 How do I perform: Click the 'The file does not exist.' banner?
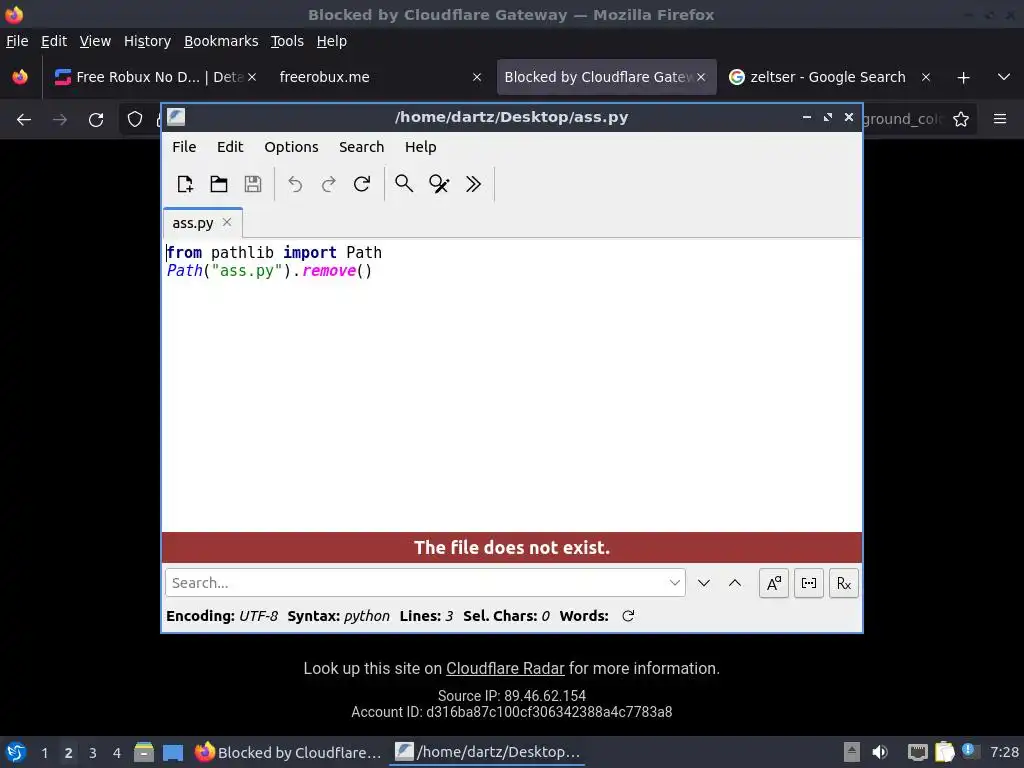point(512,547)
